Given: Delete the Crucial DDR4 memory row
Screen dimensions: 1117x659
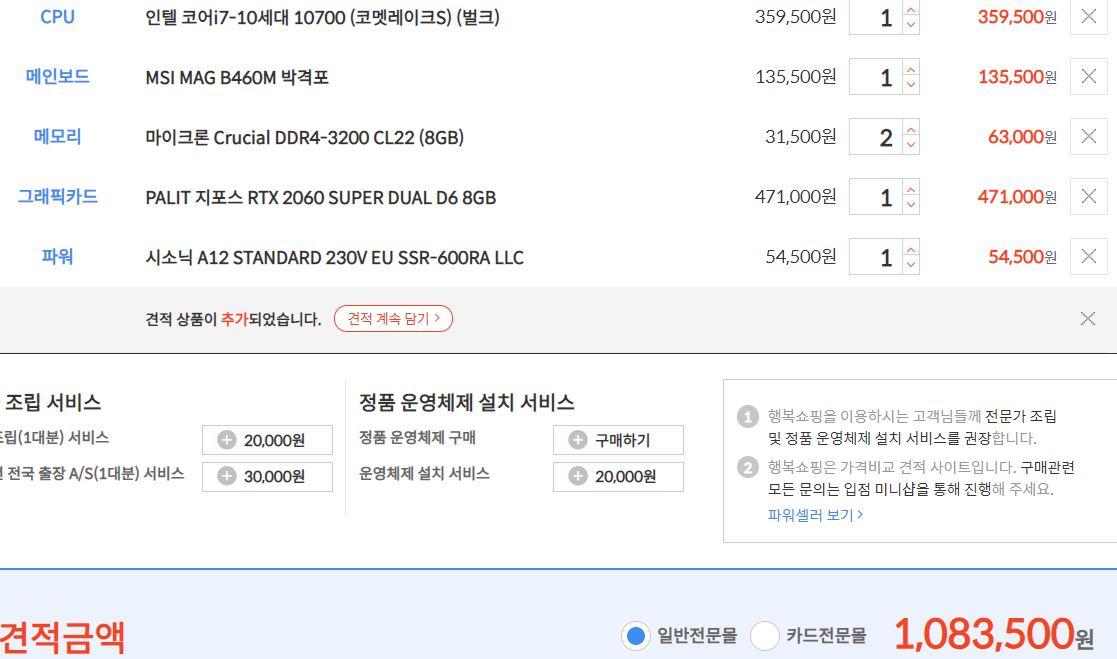Looking at the screenshot, I should [x=1088, y=137].
